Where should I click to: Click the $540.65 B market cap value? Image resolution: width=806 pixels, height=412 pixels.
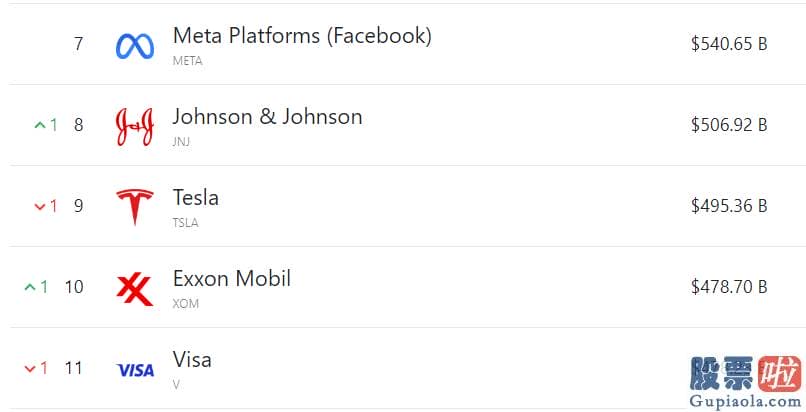coord(729,44)
